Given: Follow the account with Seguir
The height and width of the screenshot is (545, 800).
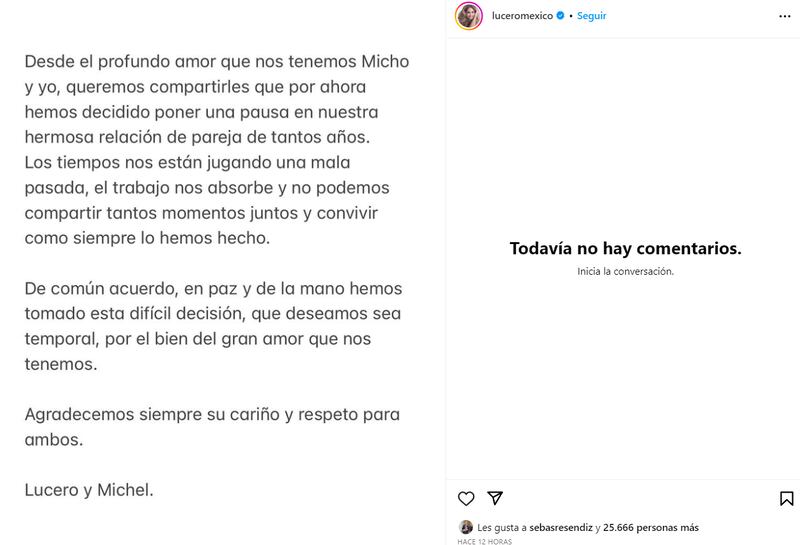Looking at the screenshot, I should (591, 16).
